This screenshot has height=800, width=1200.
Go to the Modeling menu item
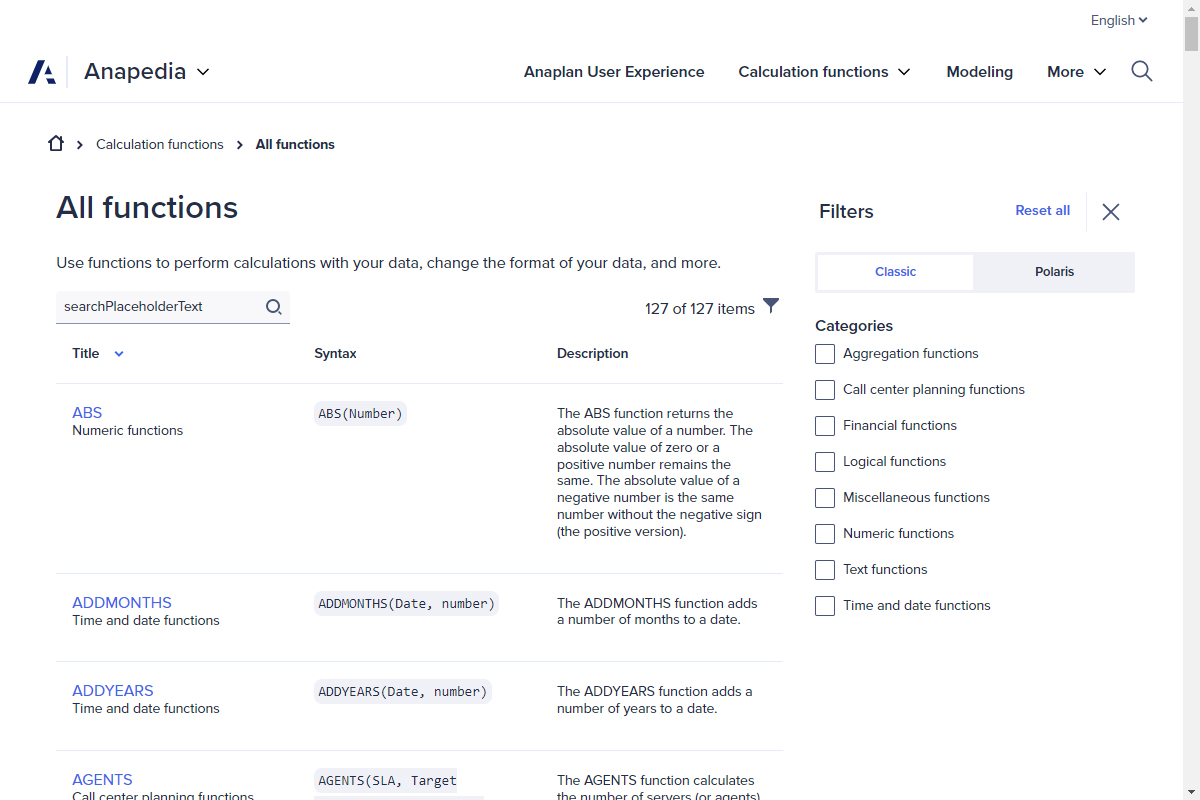point(979,72)
